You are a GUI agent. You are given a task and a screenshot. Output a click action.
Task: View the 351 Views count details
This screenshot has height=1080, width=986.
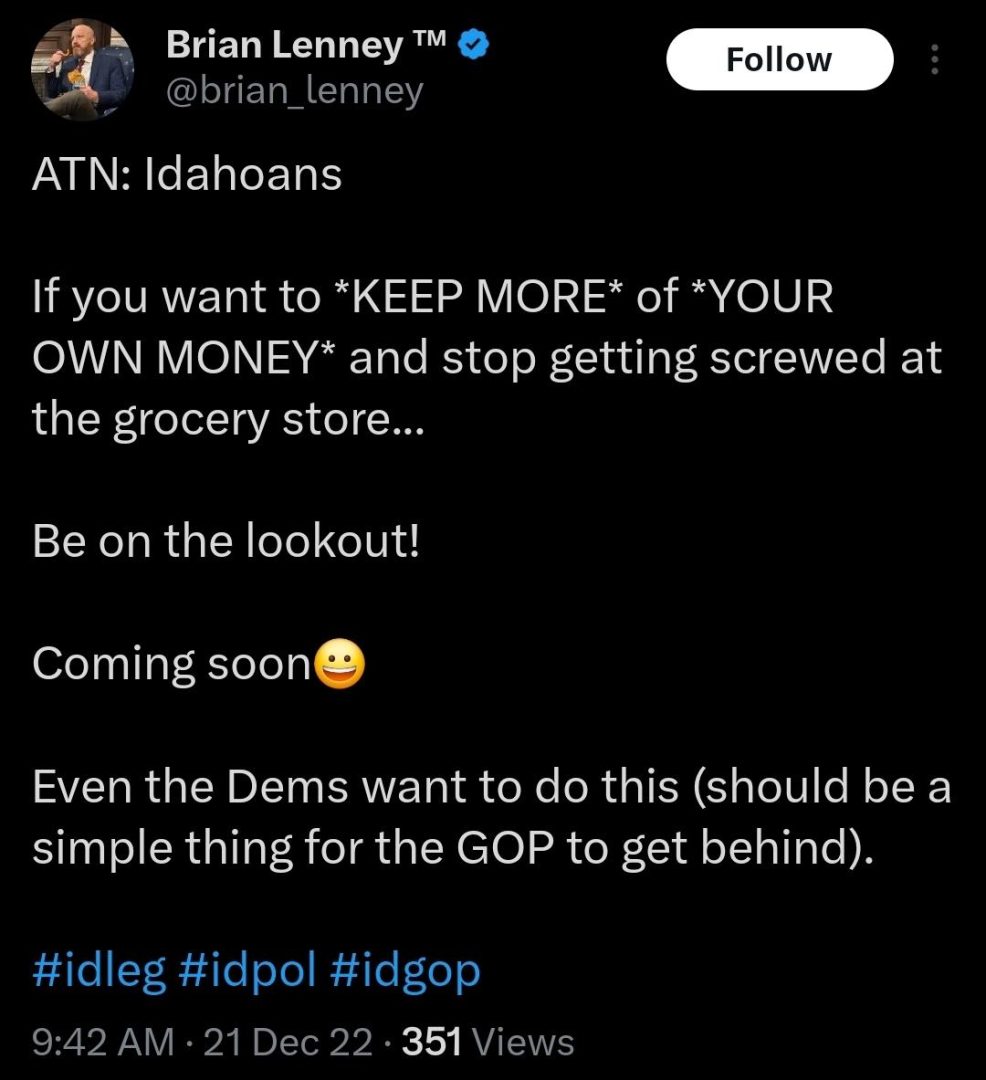click(488, 1041)
